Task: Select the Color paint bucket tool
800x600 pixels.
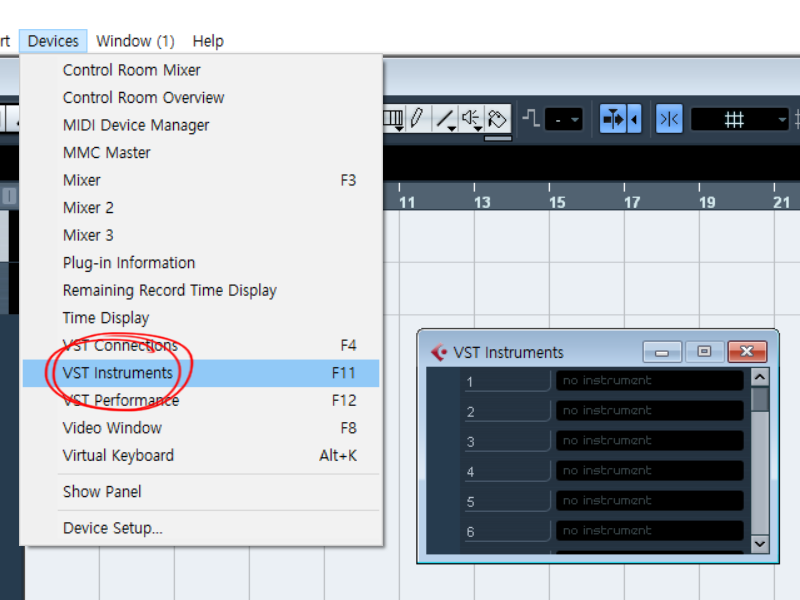Action: (497, 119)
